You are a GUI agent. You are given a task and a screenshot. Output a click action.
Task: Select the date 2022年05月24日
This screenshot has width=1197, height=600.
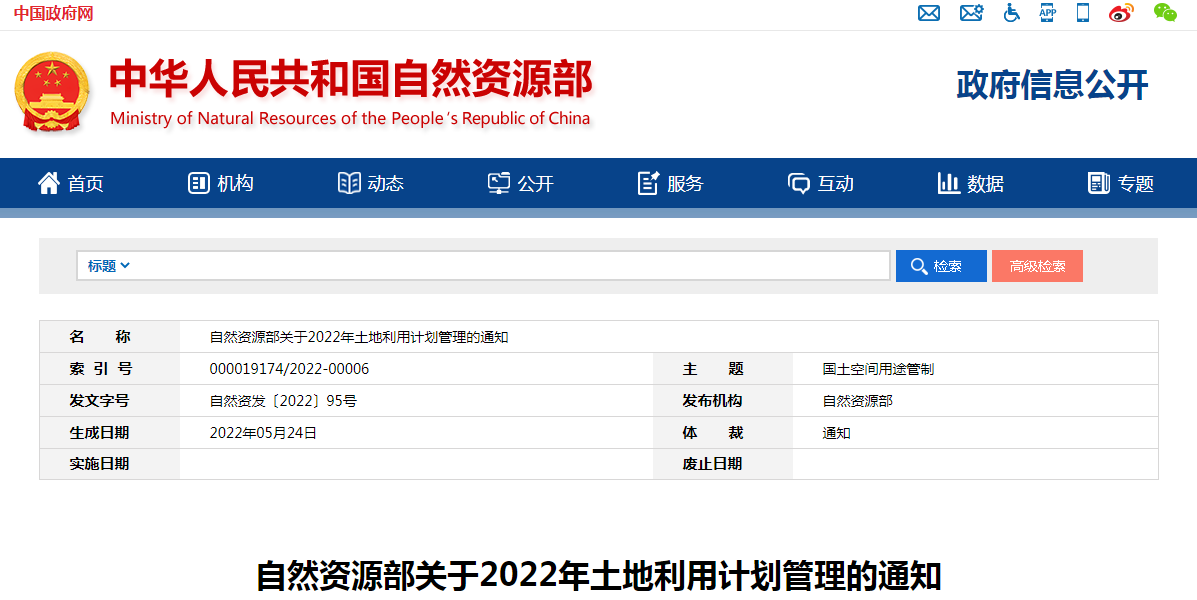[x=263, y=433]
